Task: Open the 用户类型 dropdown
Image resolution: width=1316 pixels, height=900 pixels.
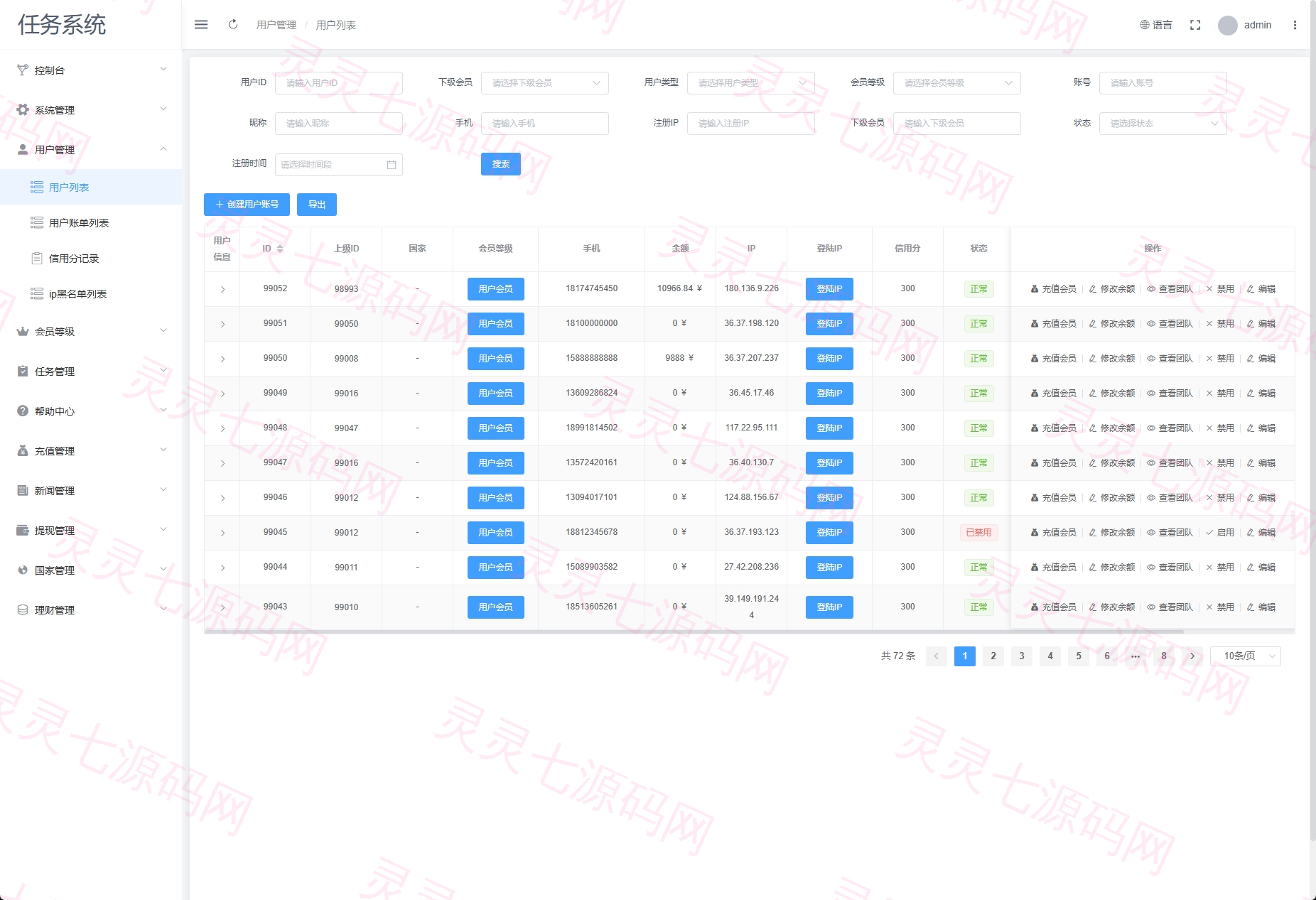Action: pyautogui.click(x=751, y=83)
